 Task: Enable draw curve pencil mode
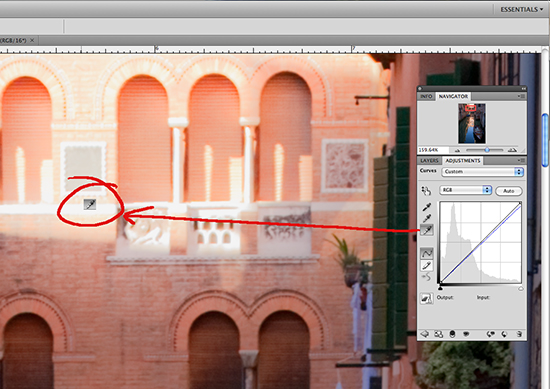(x=427, y=266)
